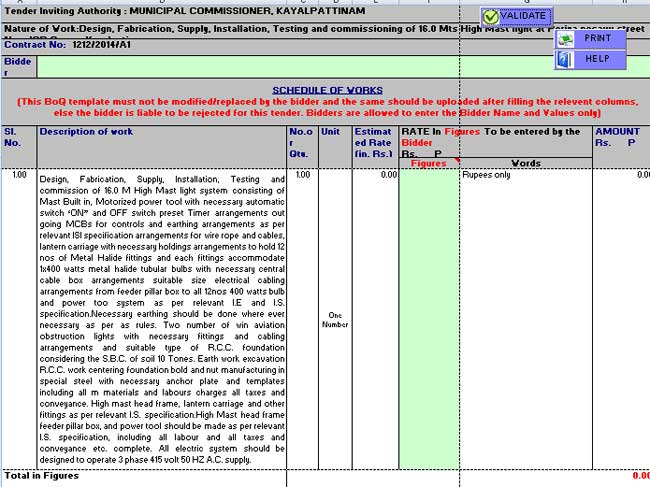
Task: Click the 'Estimated Rate' column header
Action: pos(375,147)
